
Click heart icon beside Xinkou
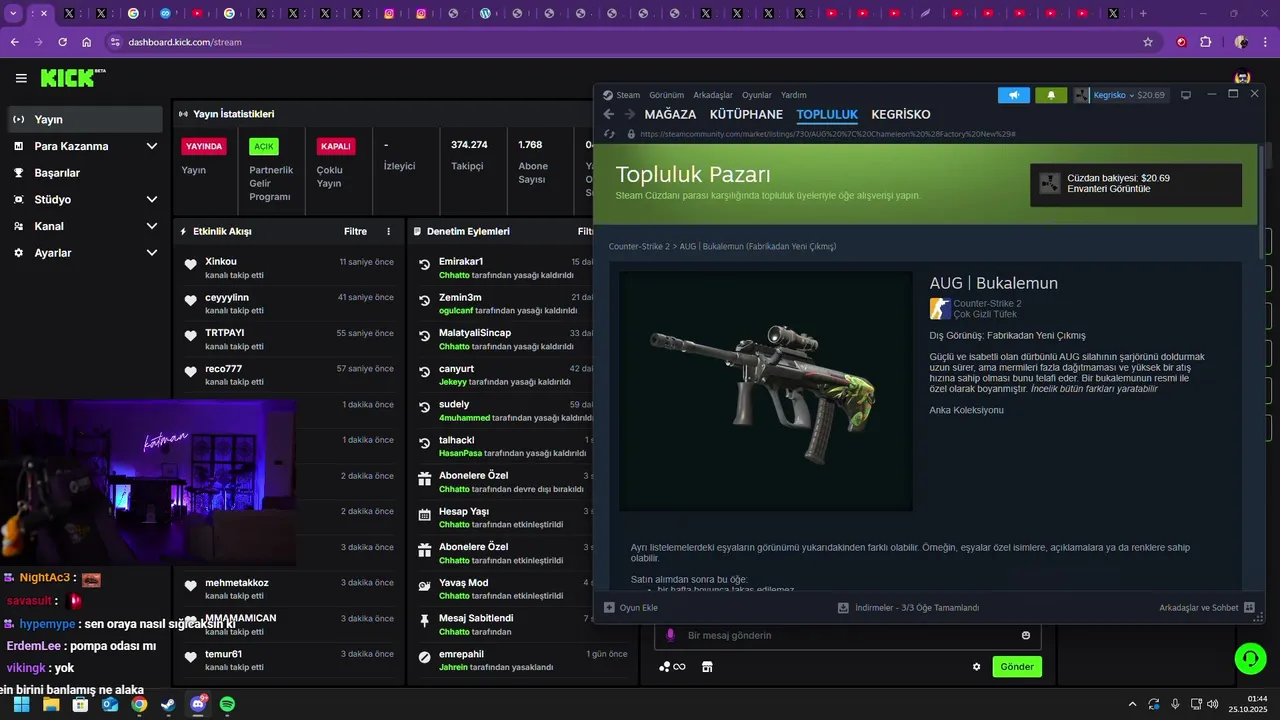tap(191, 265)
